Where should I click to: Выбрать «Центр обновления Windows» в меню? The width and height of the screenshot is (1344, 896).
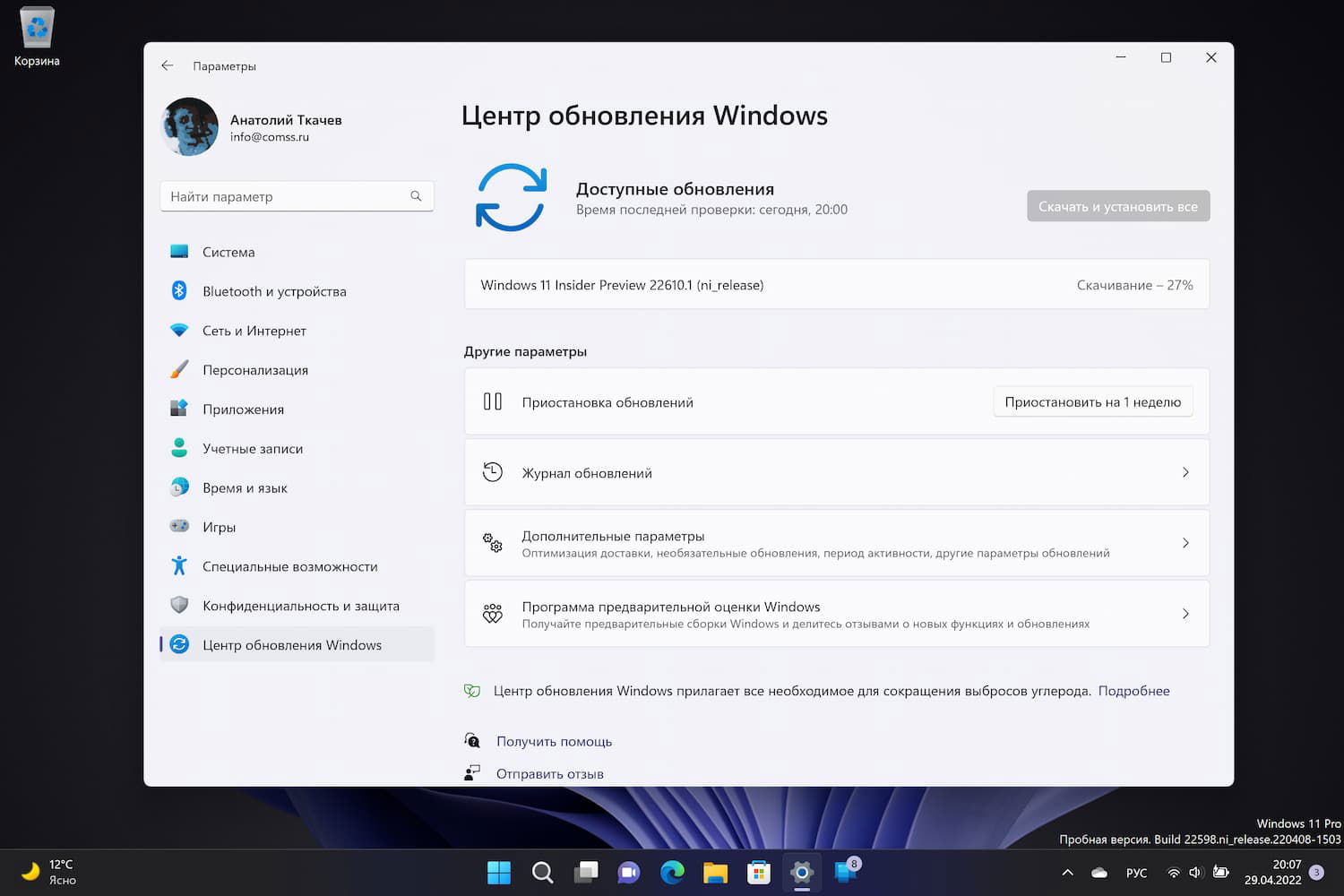coord(291,644)
